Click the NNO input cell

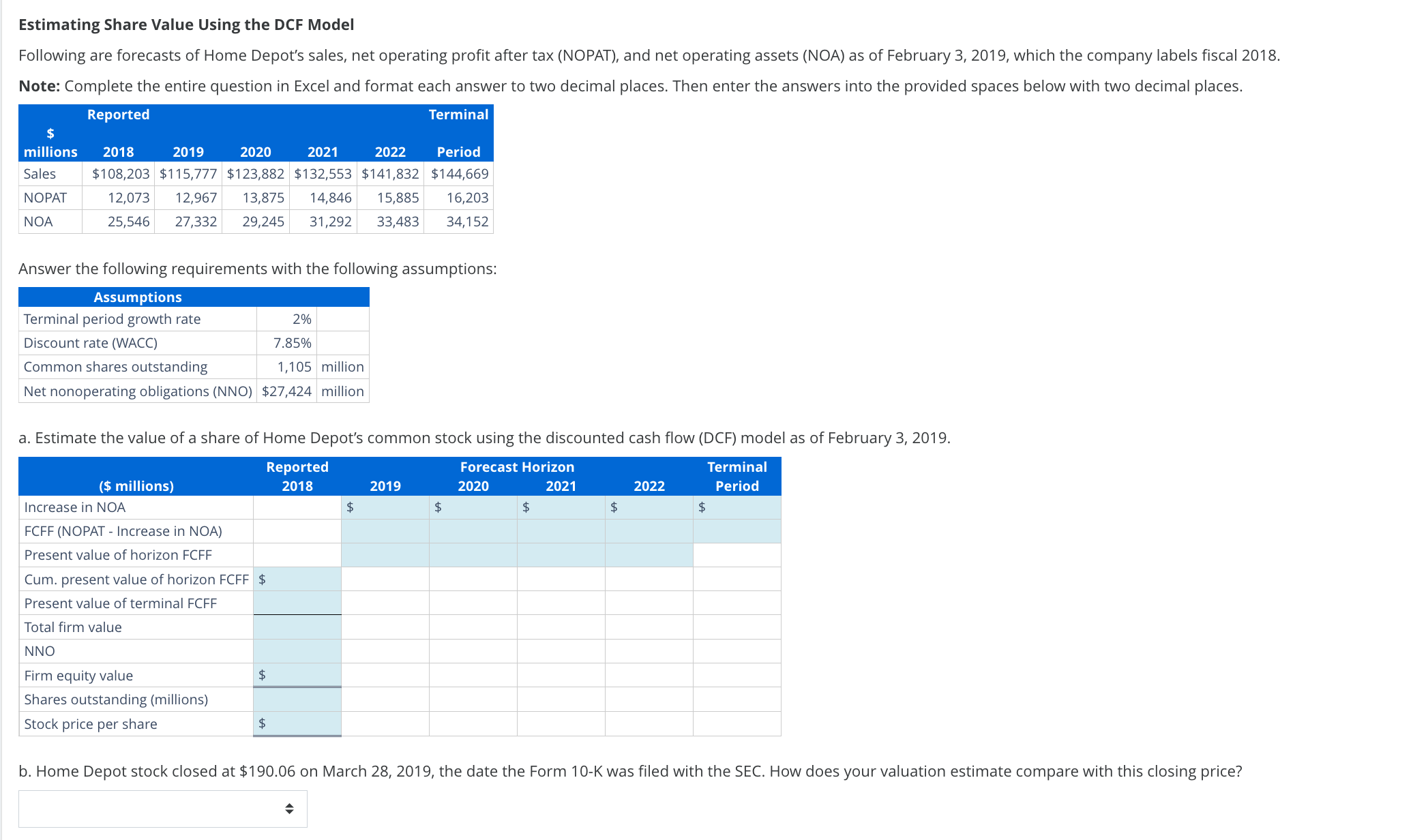pos(297,650)
